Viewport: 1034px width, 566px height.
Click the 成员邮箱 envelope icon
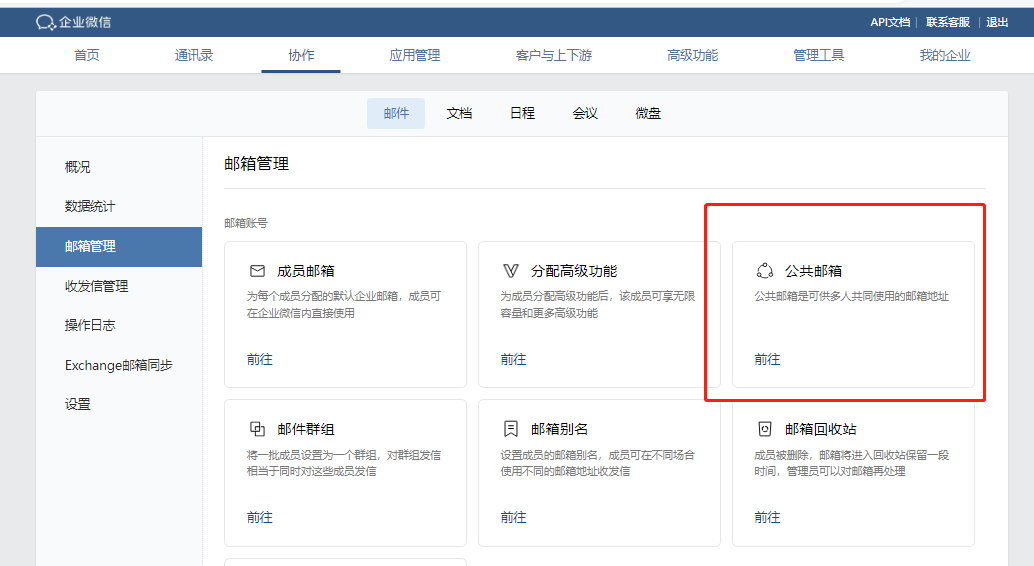[x=257, y=271]
